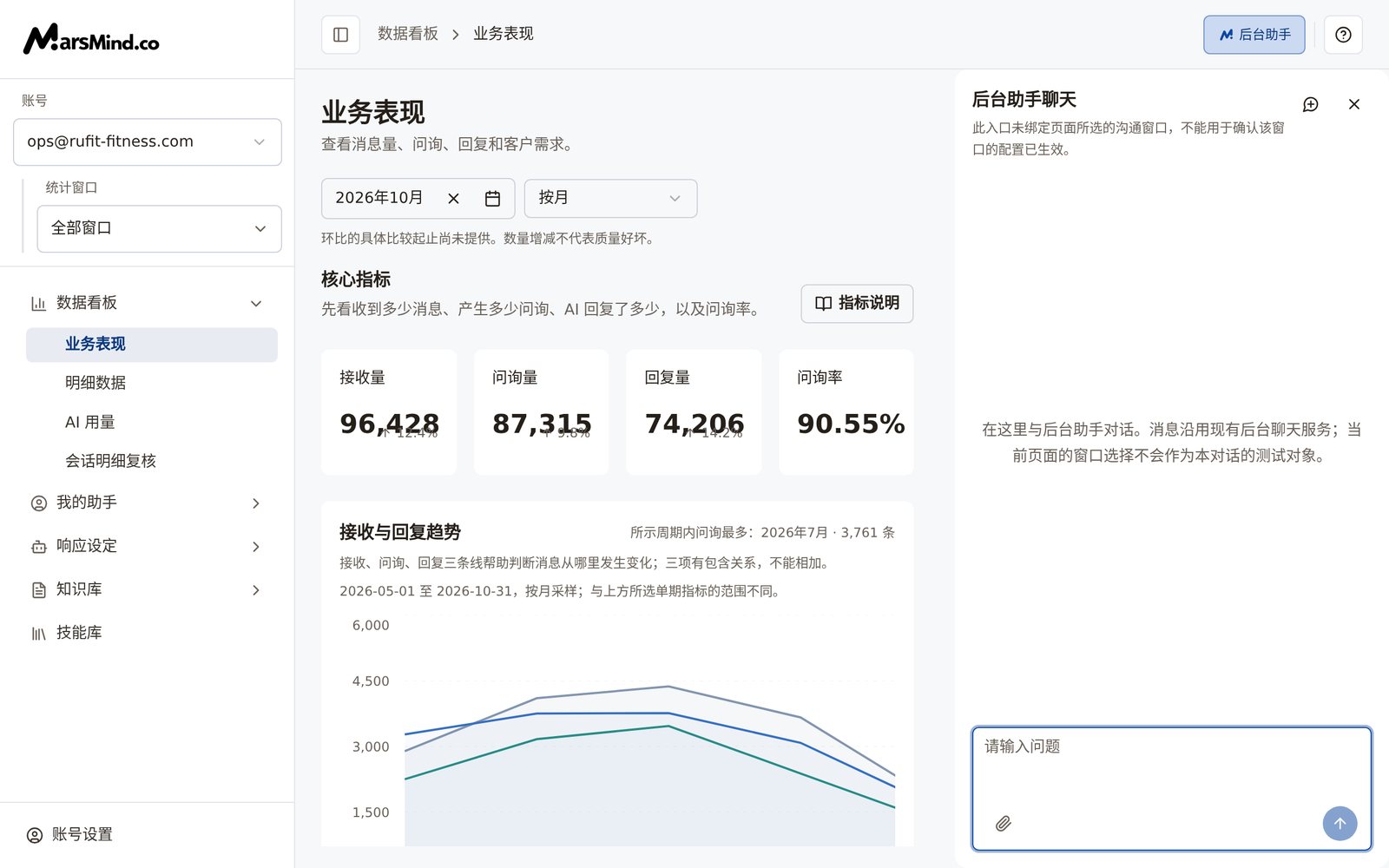The height and width of the screenshot is (868, 1389).
Task: Expand the 我的助手 chevron
Action: 256,503
